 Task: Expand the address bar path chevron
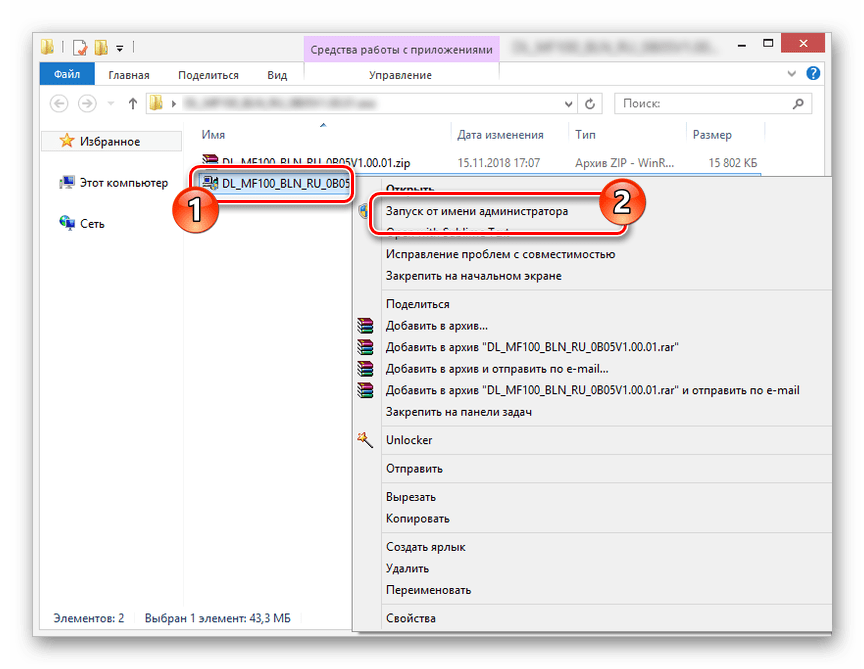click(x=174, y=104)
